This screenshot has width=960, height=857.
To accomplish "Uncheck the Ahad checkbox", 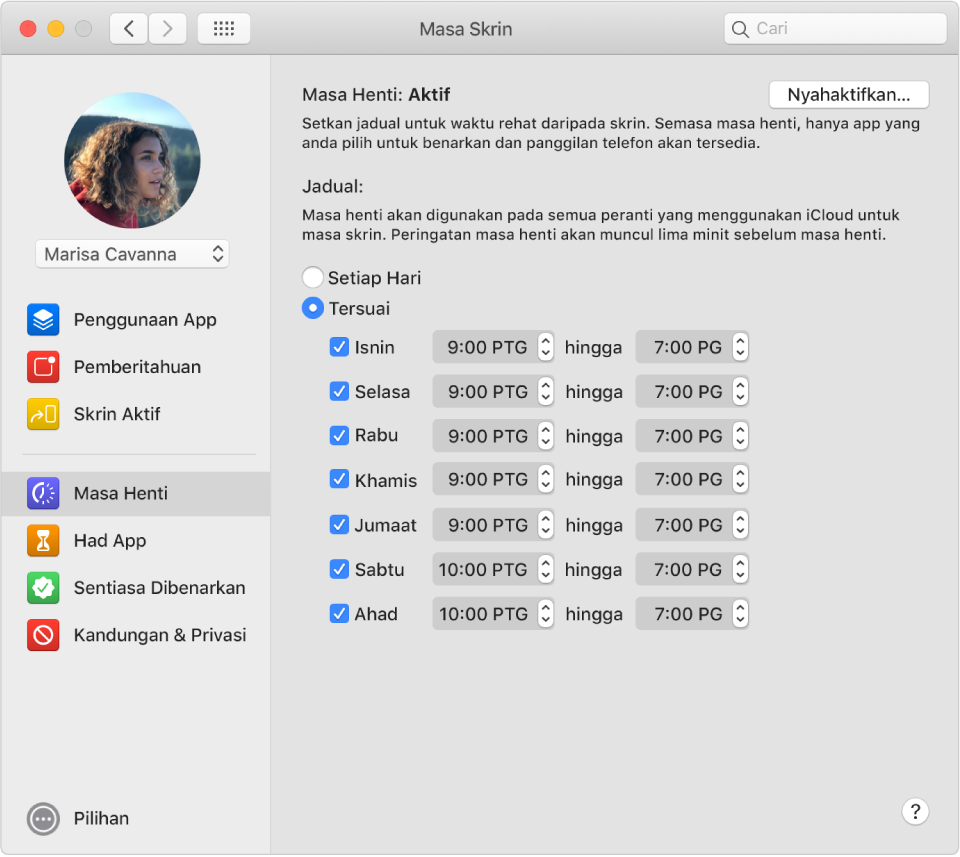I will [x=339, y=613].
